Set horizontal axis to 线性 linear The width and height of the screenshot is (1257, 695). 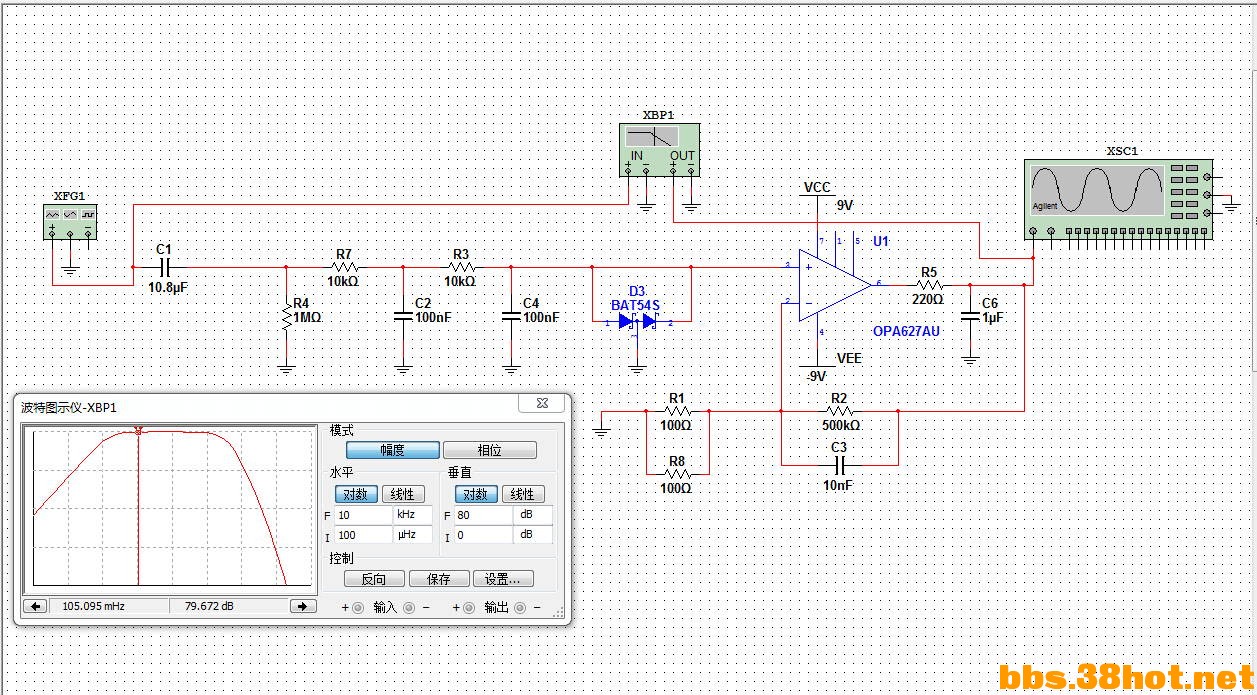tap(402, 494)
